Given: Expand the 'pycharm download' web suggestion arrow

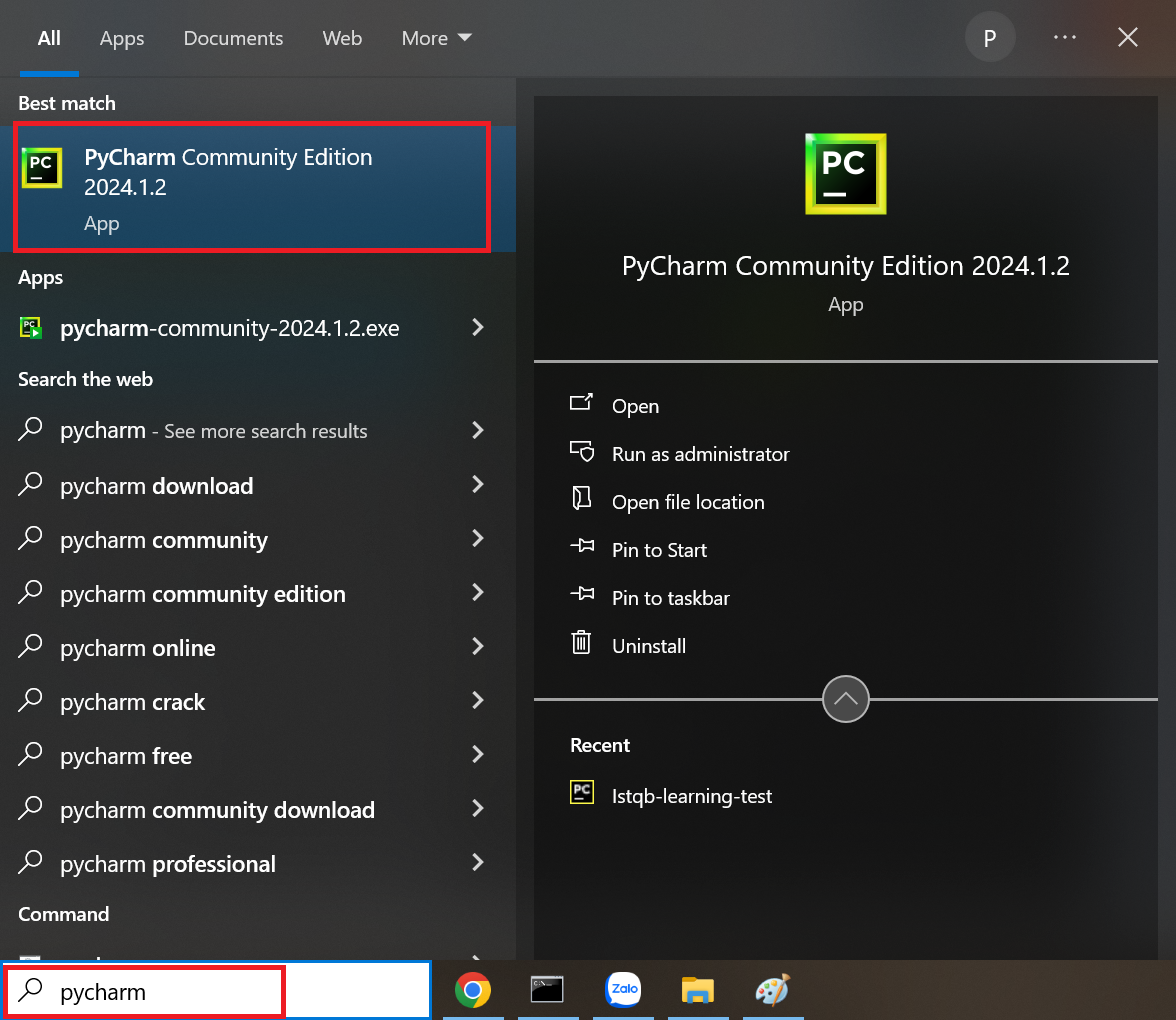Looking at the screenshot, I should [478, 485].
